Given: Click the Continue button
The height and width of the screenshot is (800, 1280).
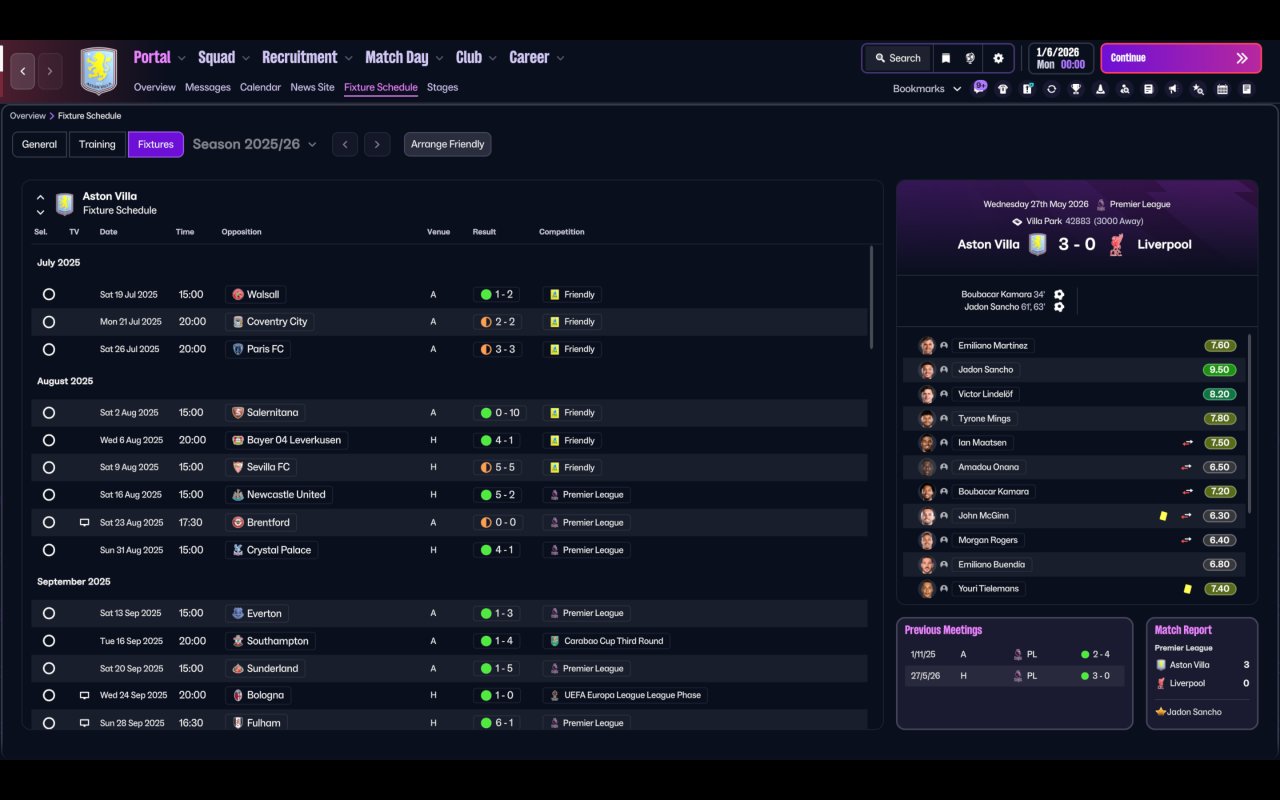Looking at the screenshot, I should click(x=1181, y=58).
